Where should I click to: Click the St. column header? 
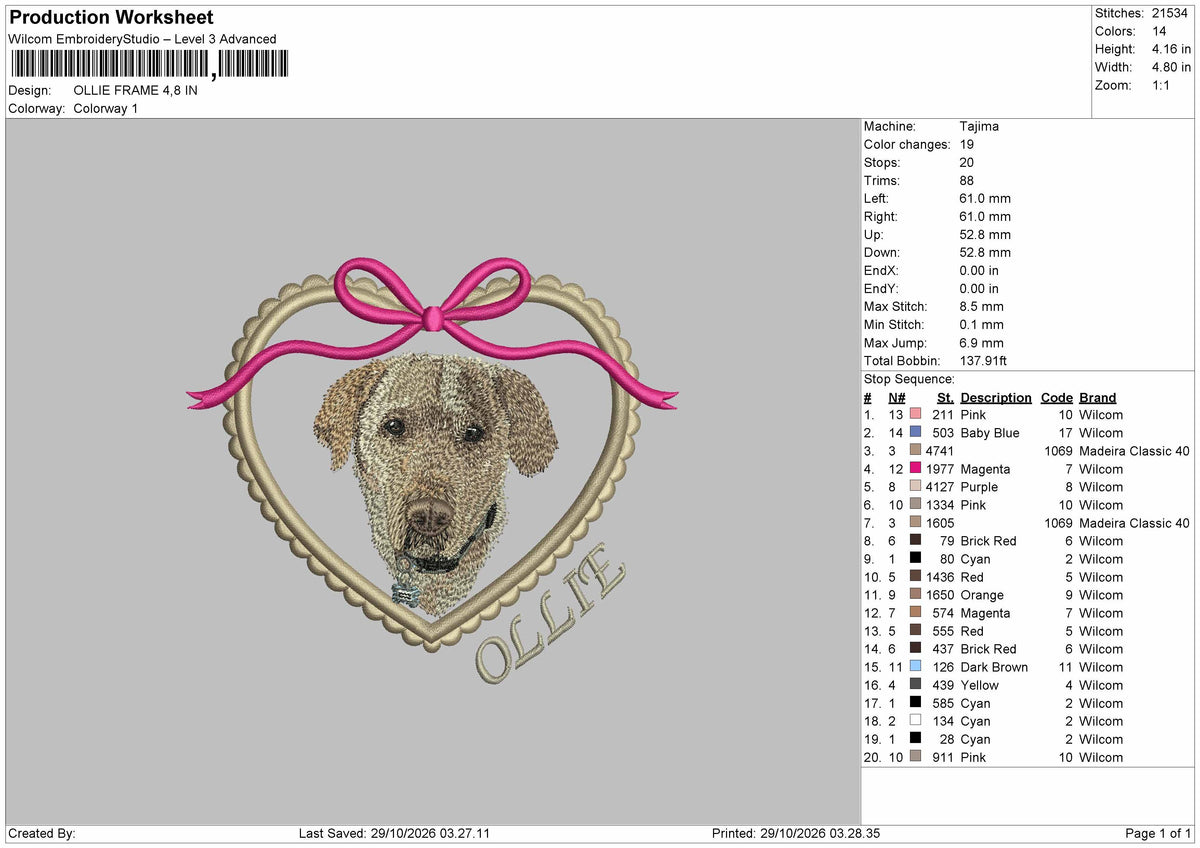945,398
